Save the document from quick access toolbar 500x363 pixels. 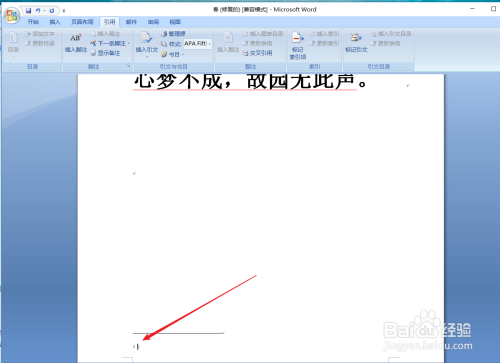(28, 11)
